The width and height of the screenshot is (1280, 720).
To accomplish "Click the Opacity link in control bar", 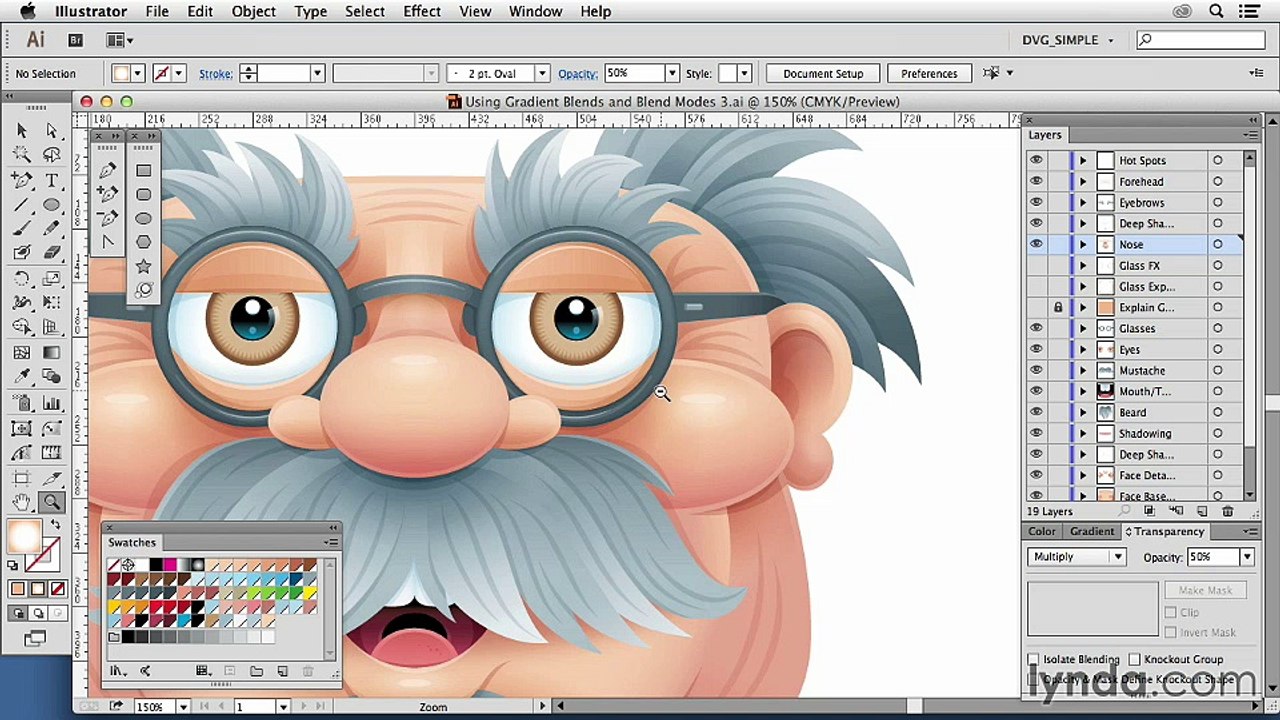I will coord(578,73).
